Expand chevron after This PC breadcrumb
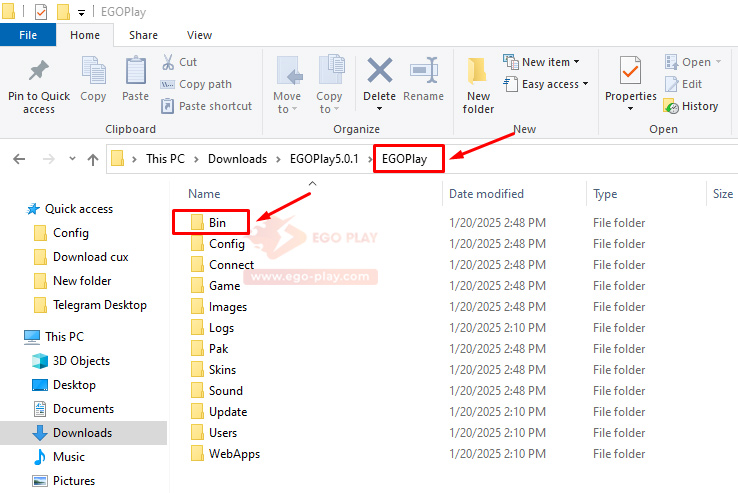Screen dimensions: 738x493 click(196, 160)
